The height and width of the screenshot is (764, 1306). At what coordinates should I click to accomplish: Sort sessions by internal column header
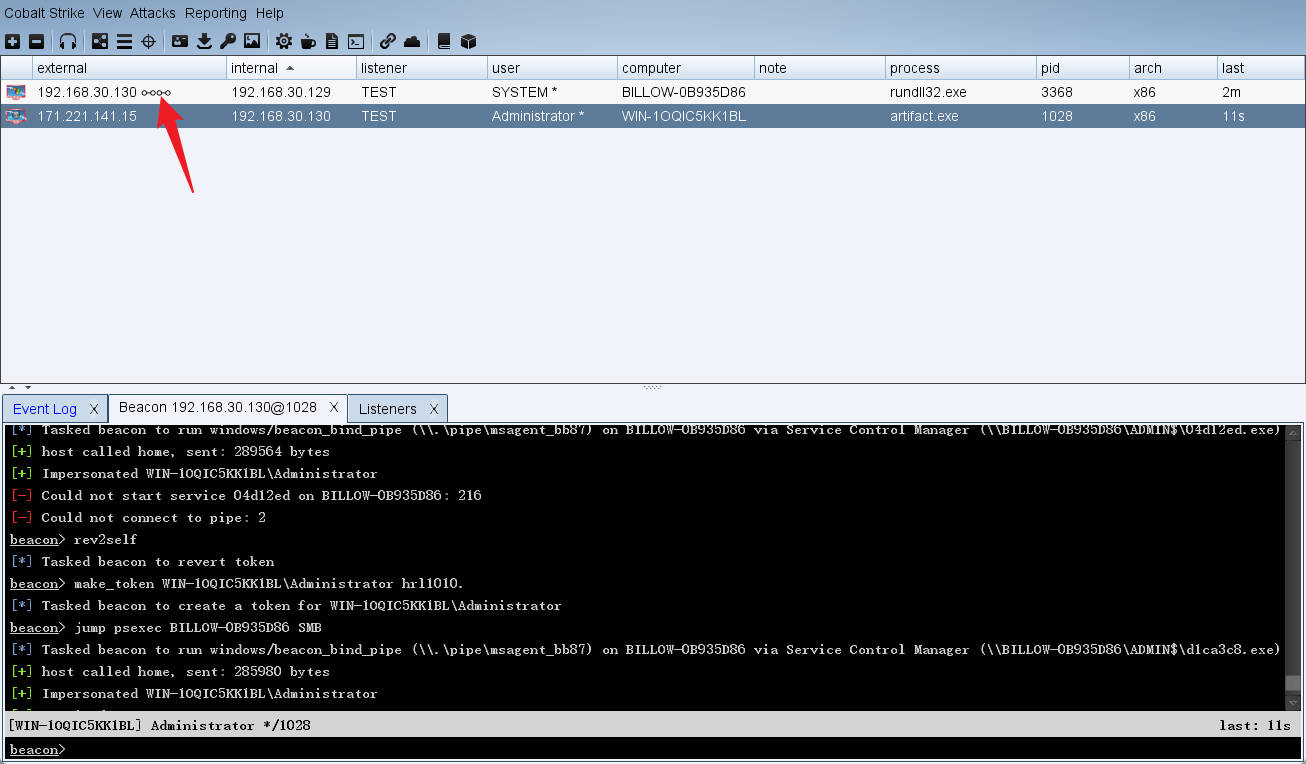pos(292,68)
